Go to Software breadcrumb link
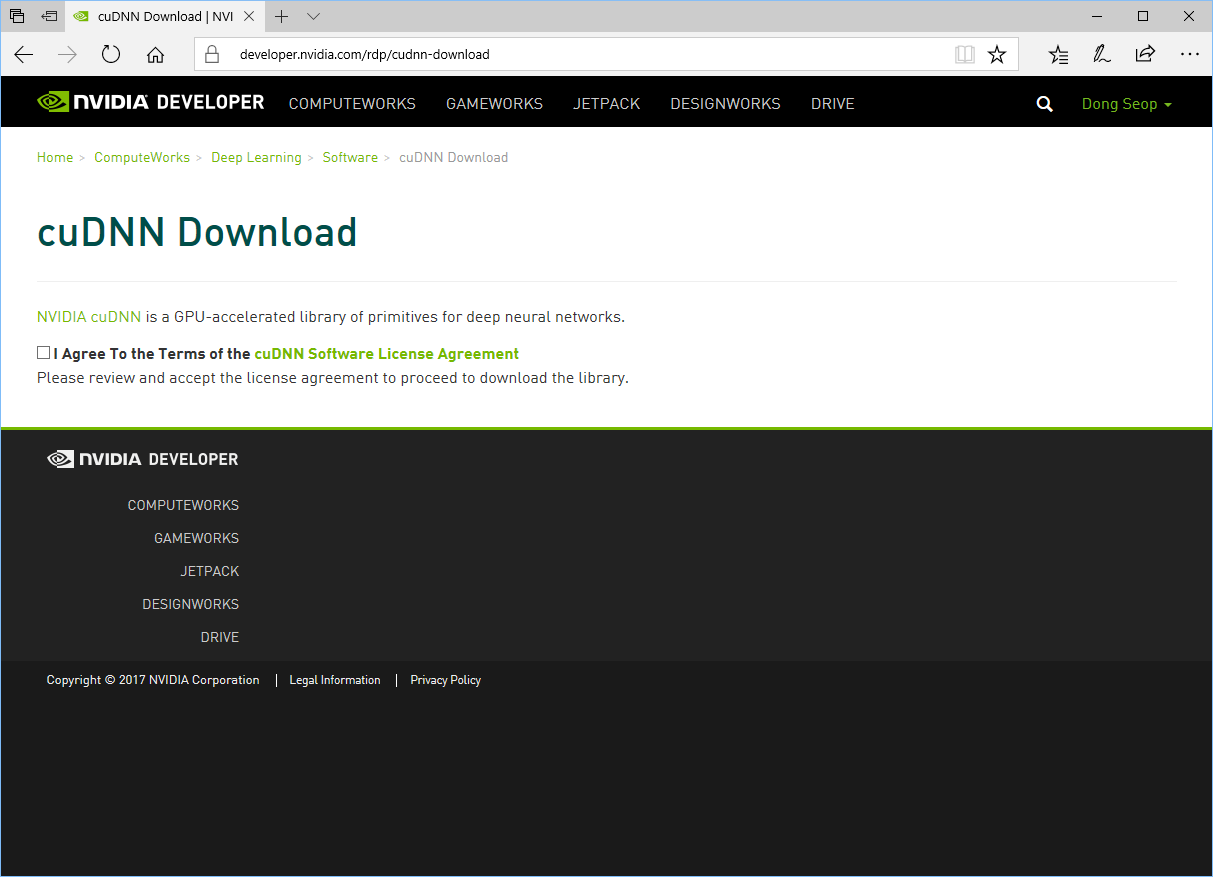Viewport: 1213px width, 877px height. [350, 157]
